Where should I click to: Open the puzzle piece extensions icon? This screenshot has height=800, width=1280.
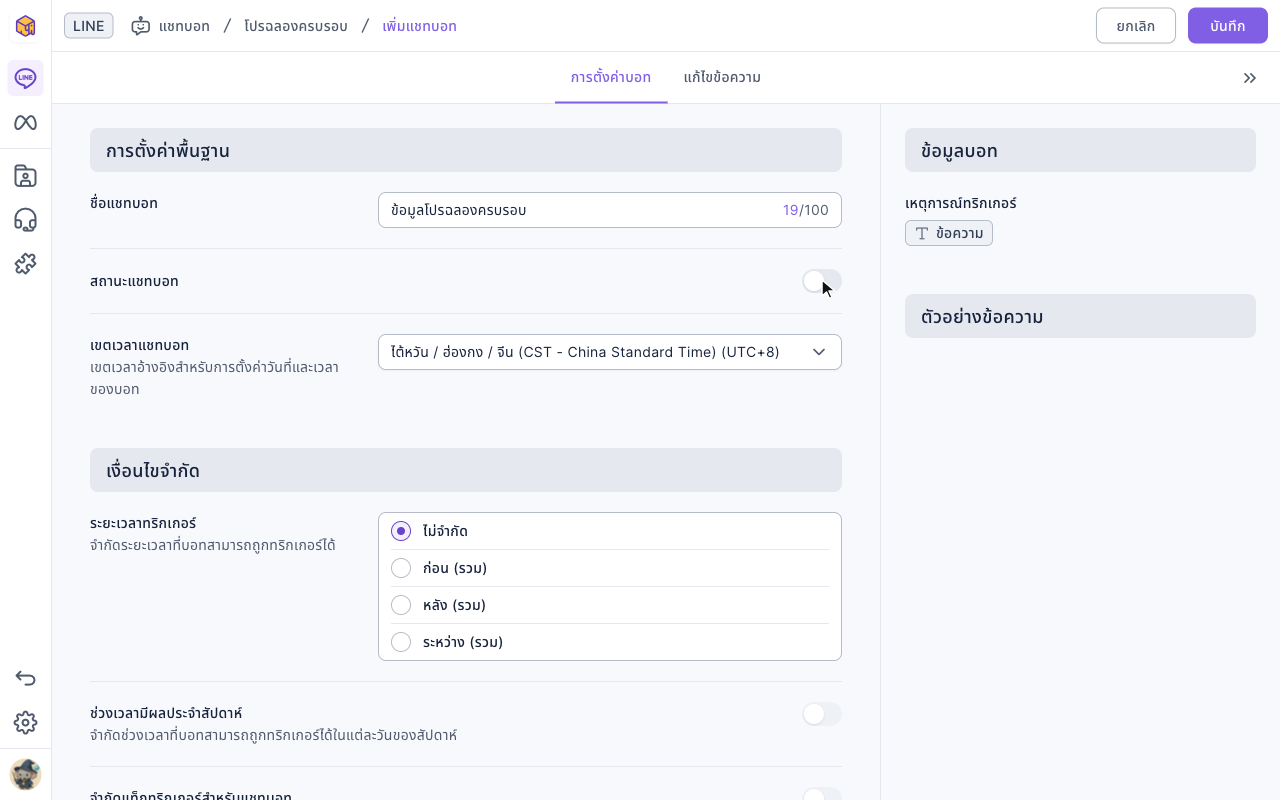(x=25, y=264)
